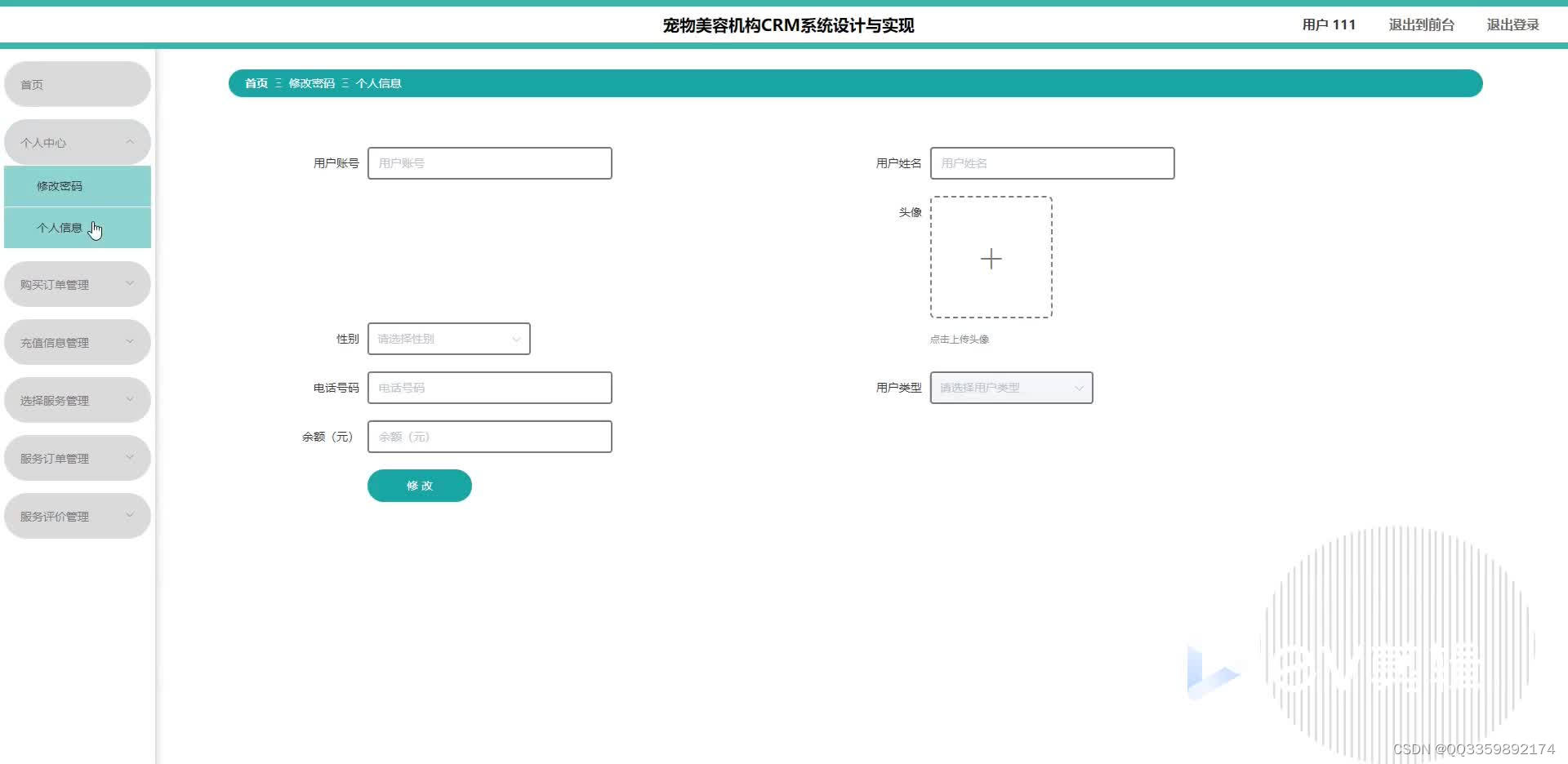Open the 用户类型 dropdown

pyautogui.click(x=1012, y=388)
